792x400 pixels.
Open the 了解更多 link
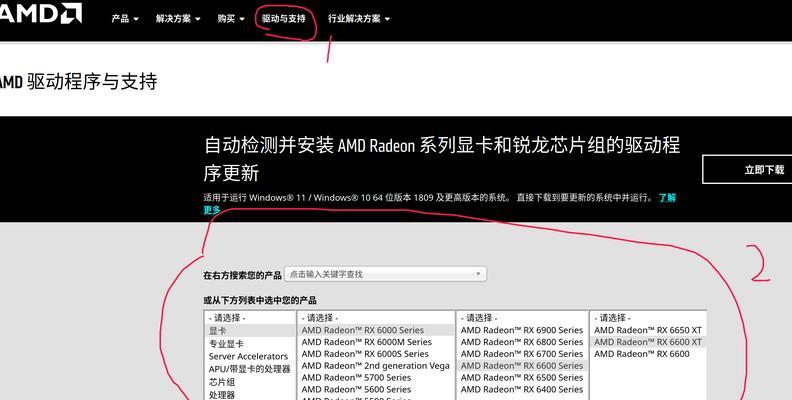click(667, 197)
